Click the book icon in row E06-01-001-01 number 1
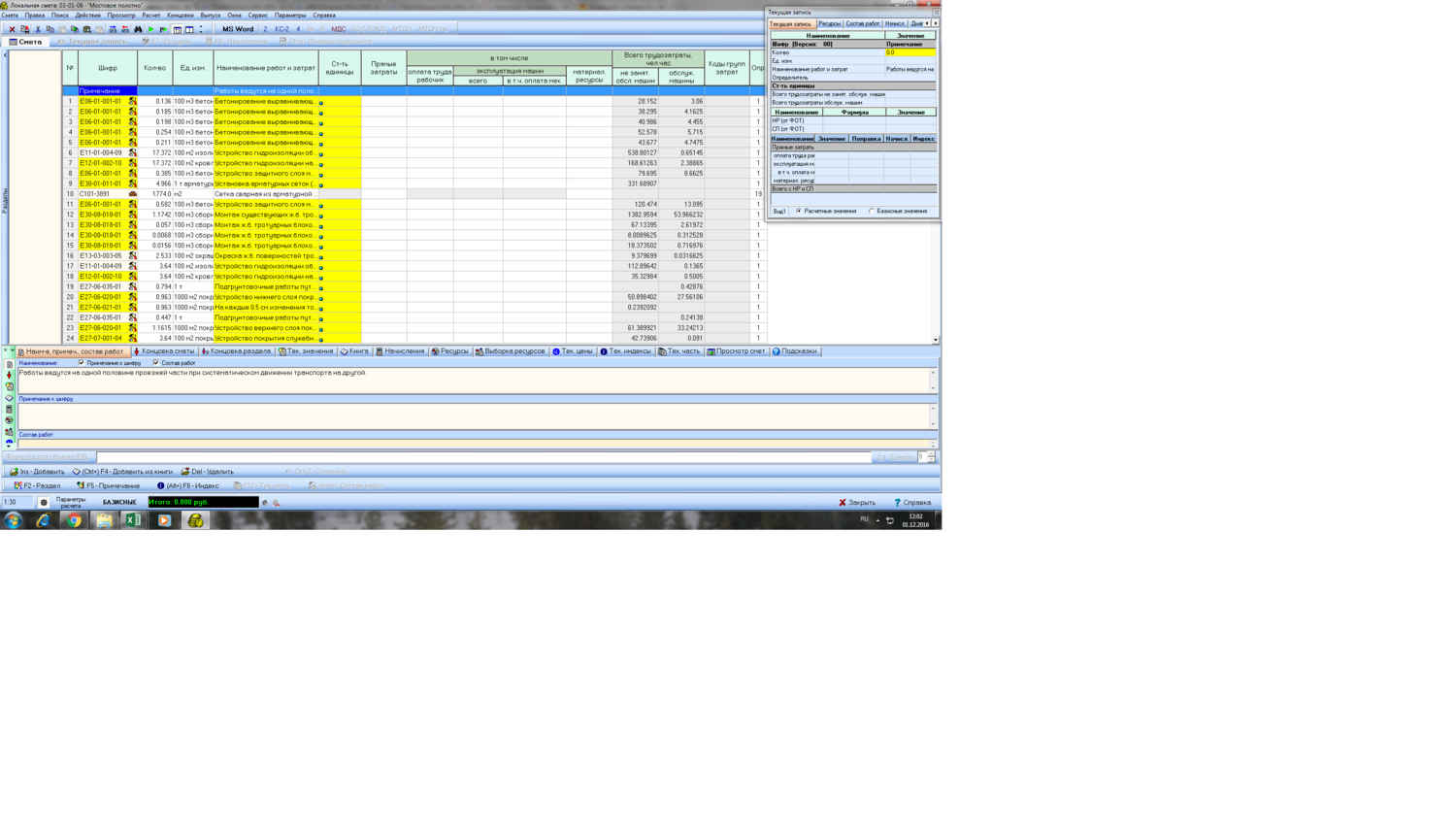Viewport: 1456px width, 830px height. click(133, 101)
